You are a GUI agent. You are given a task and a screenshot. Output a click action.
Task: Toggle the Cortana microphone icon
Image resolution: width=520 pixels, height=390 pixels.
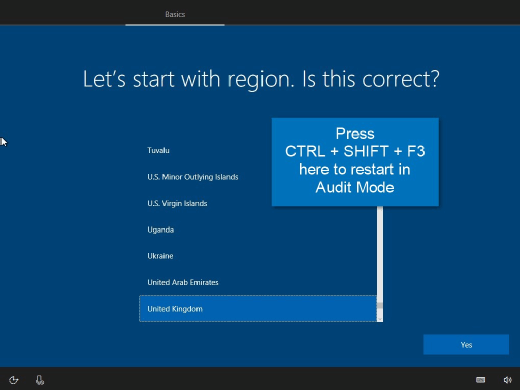(40, 380)
